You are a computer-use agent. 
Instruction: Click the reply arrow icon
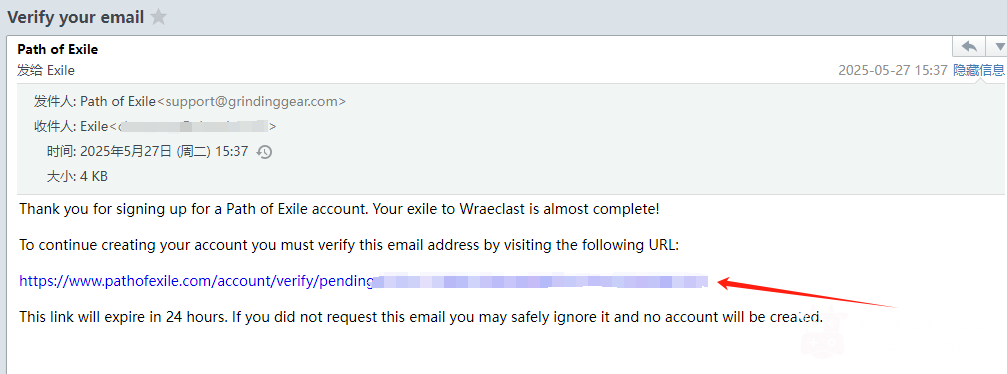969,47
